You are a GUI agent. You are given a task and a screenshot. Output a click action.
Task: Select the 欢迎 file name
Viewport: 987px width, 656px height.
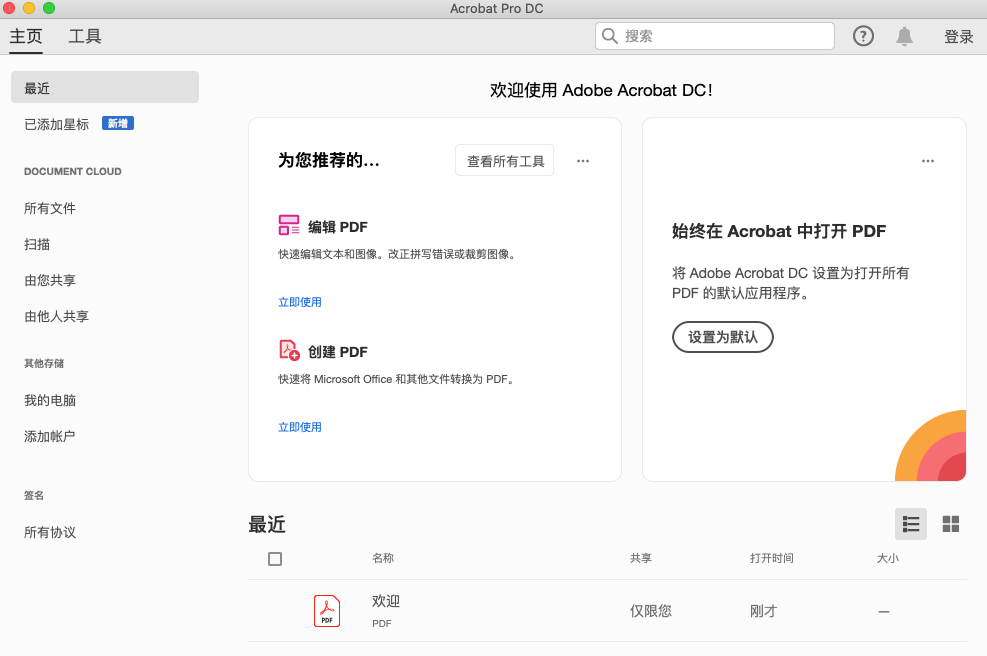click(386, 601)
